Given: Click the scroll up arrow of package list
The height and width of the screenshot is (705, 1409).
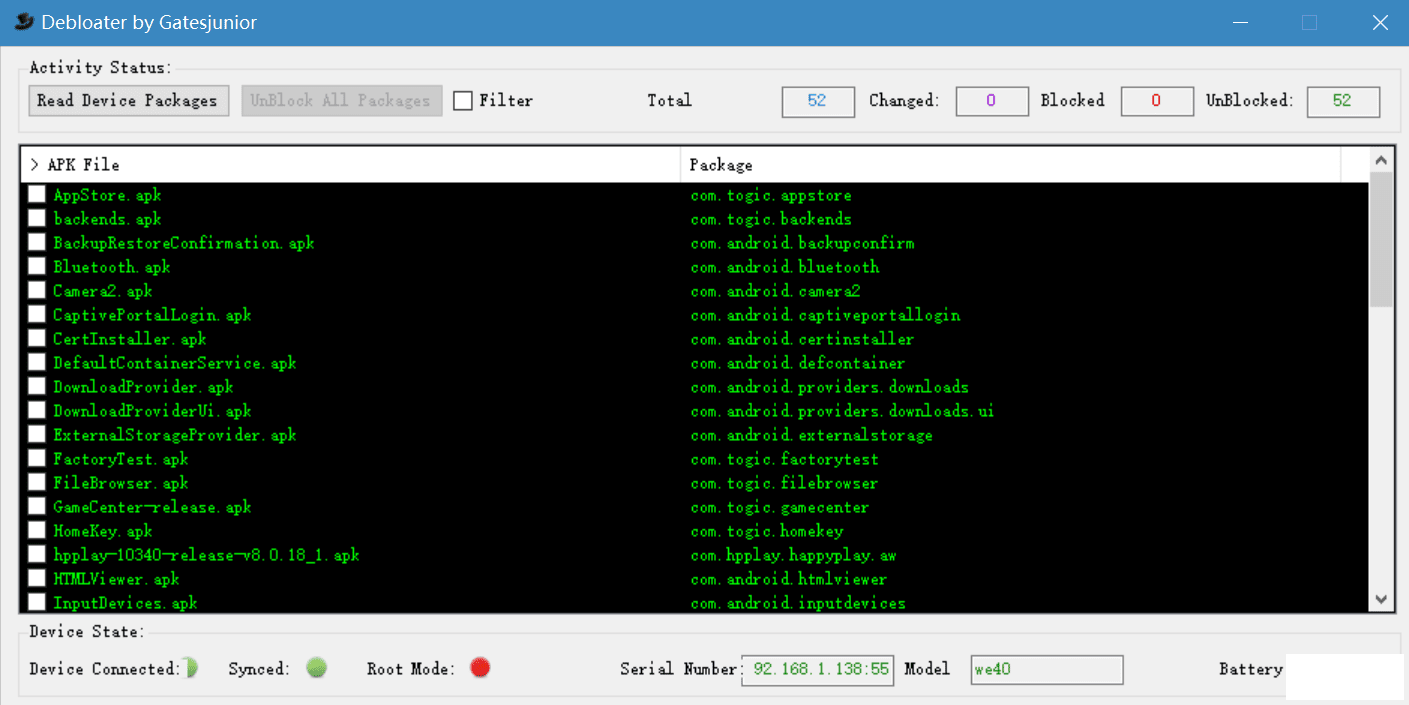Looking at the screenshot, I should [x=1381, y=161].
